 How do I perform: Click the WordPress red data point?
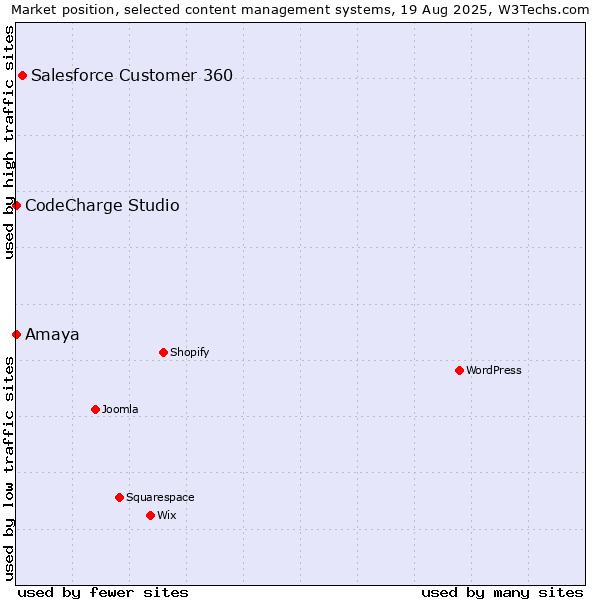(460, 371)
